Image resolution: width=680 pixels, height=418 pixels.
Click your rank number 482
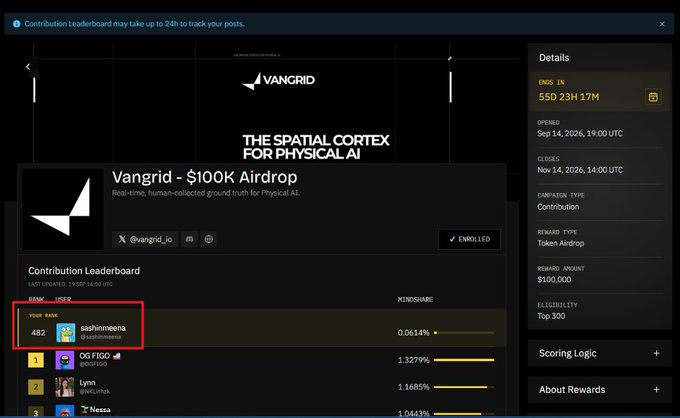tap(38, 333)
